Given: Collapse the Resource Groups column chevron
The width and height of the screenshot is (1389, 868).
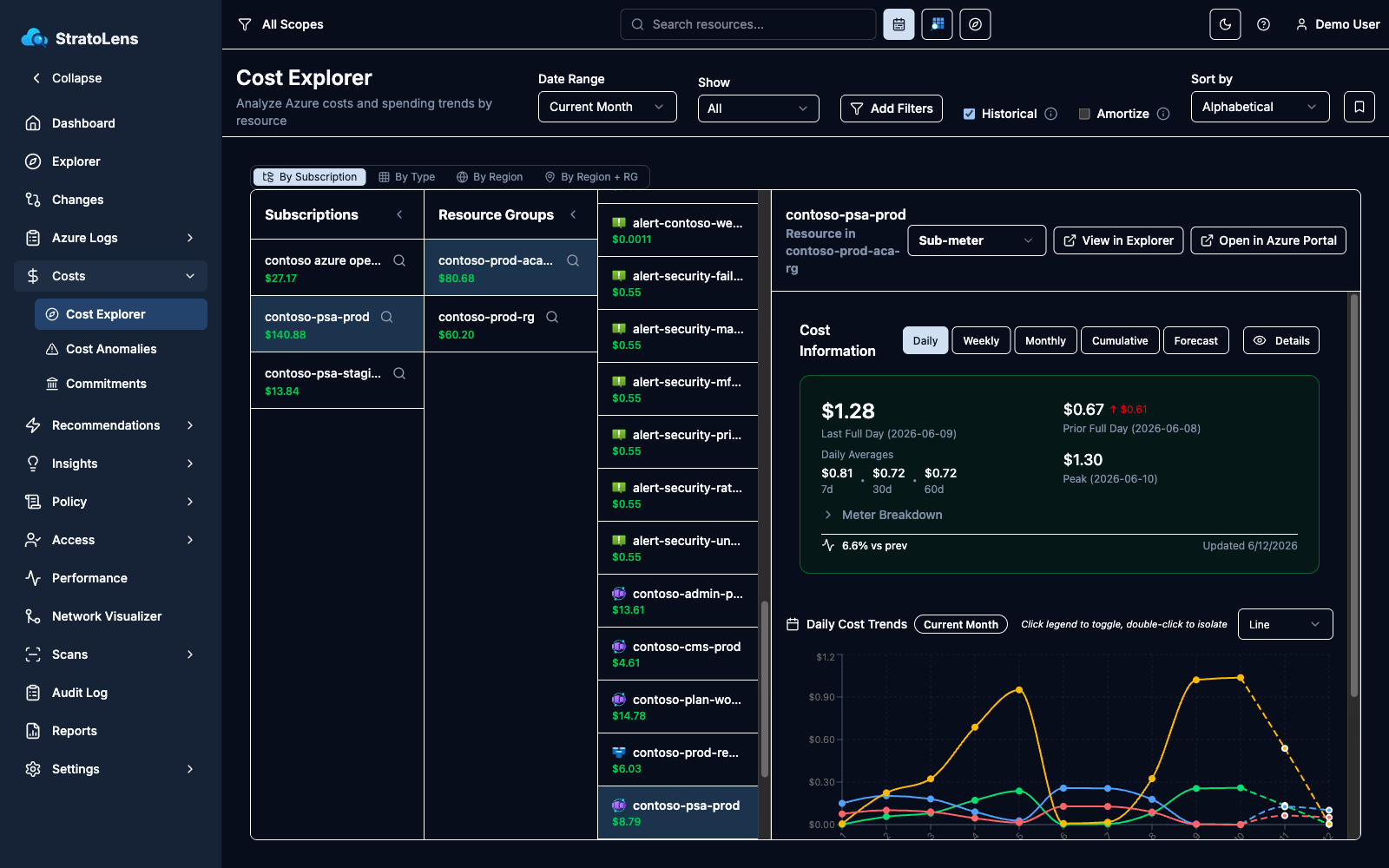Looking at the screenshot, I should pos(573,214).
